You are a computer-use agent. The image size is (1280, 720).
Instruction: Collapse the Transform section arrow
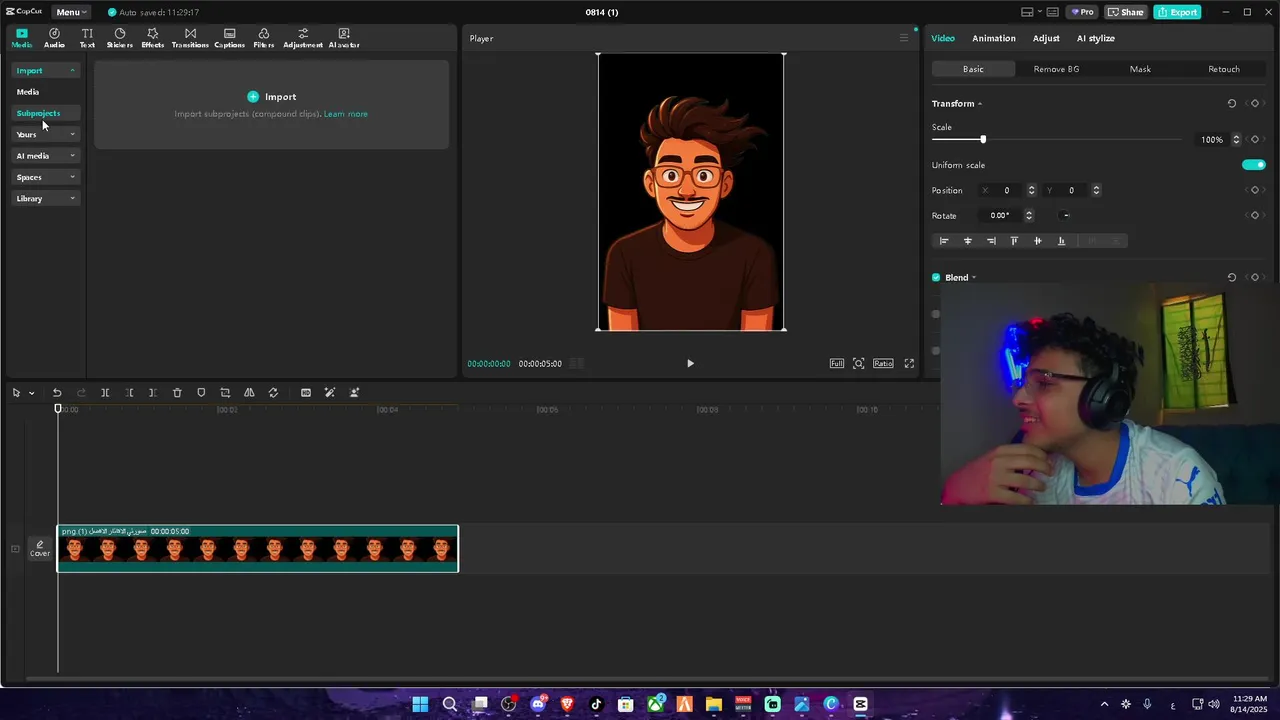tap(980, 104)
